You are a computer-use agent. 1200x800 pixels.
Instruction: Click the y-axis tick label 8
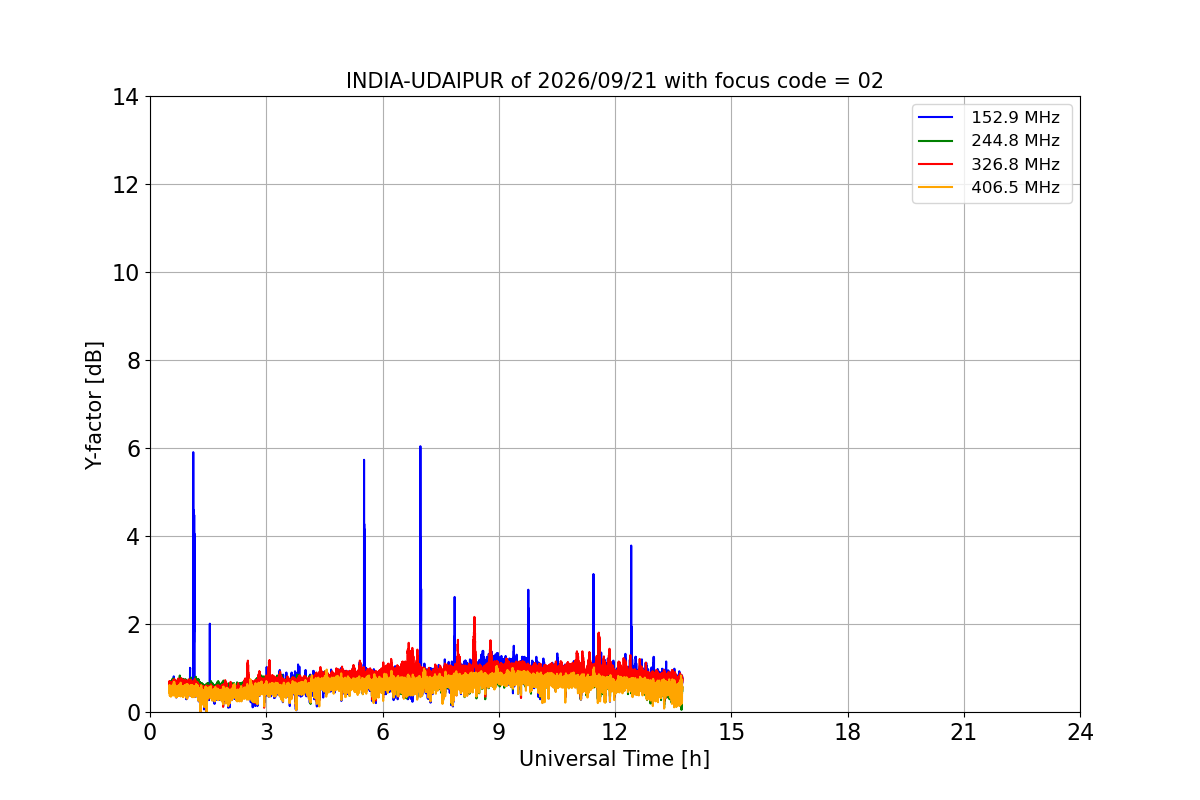130,361
